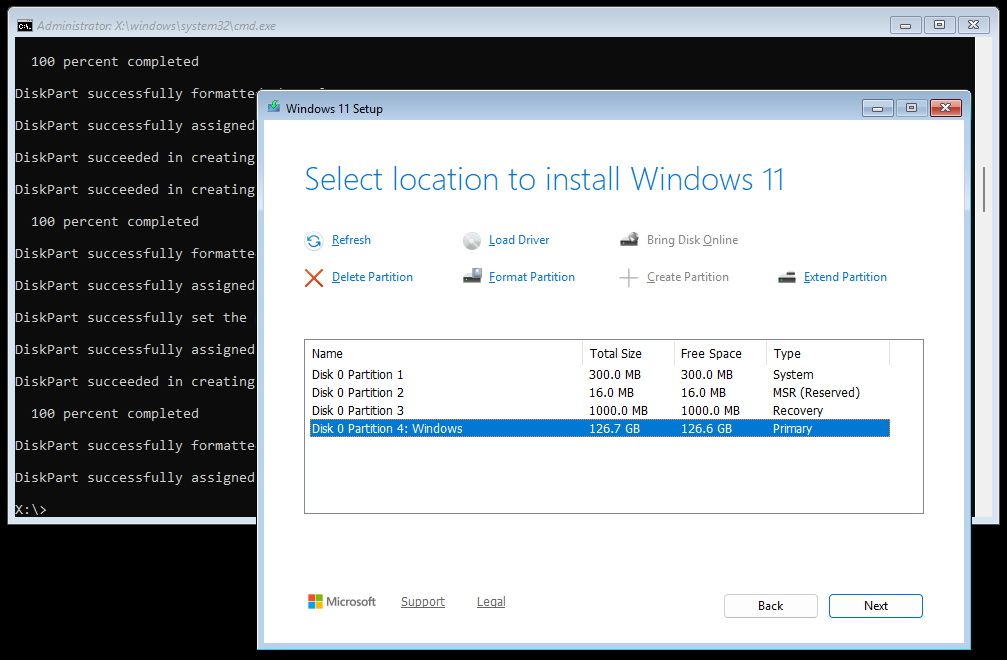Viewport: 1007px width, 660px height.
Task: Click the Name column header
Action: point(444,354)
